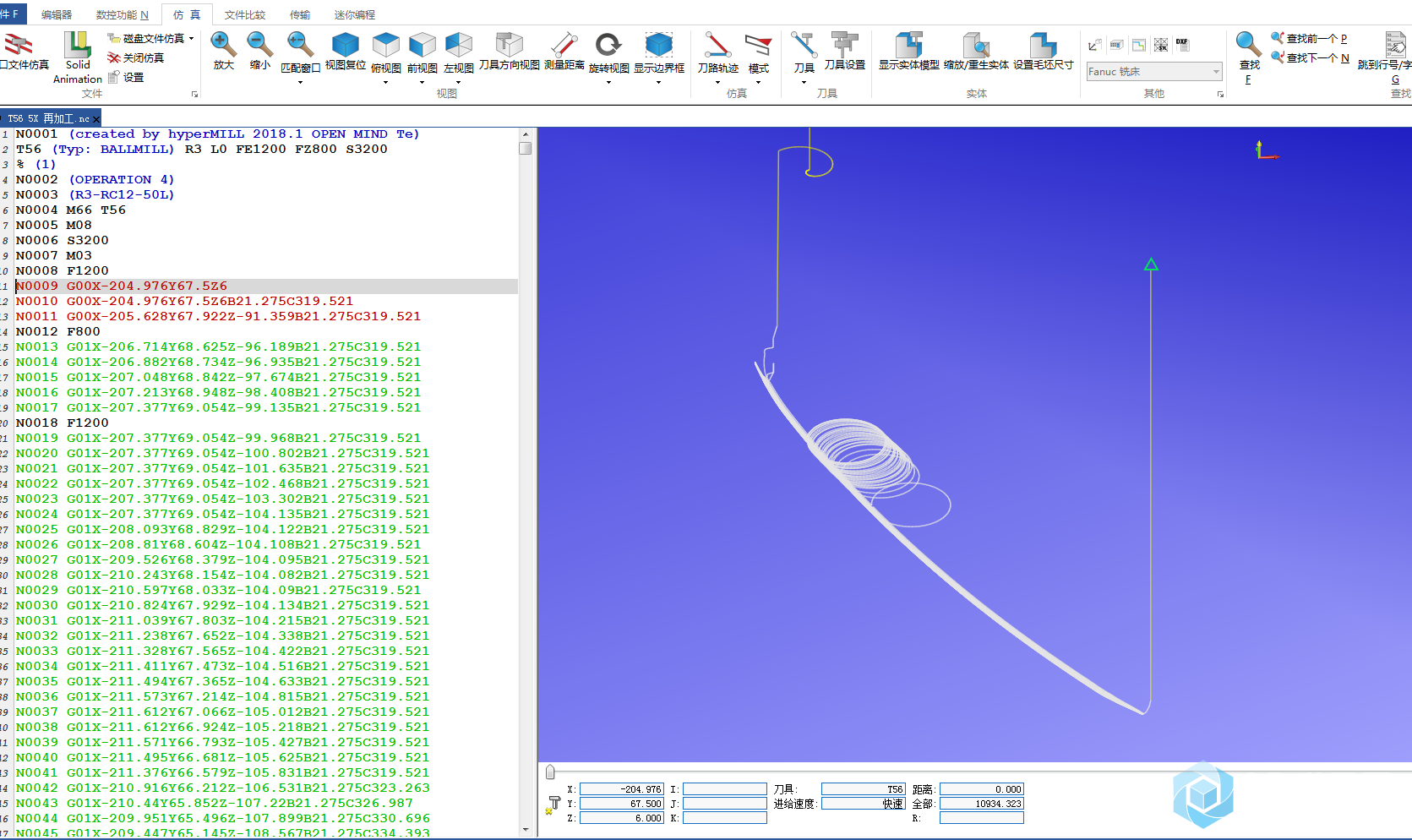Screen dimensions: 1412x840
Task: Switch to the 数控功能 N ribbon tab
Action: tap(122, 15)
